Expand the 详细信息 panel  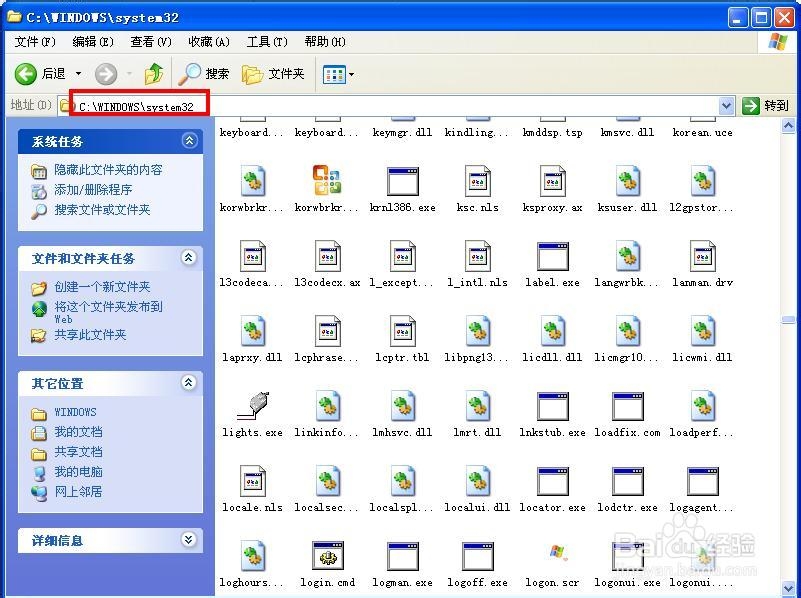(x=189, y=539)
